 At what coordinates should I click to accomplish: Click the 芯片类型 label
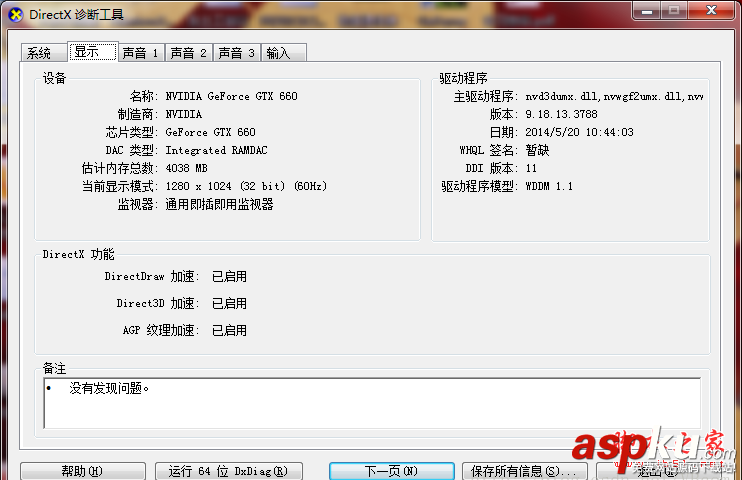tap(131, 132)
